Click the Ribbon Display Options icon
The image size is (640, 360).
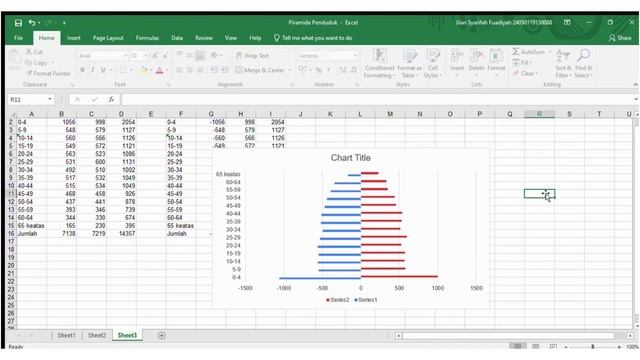pos(567,22)
